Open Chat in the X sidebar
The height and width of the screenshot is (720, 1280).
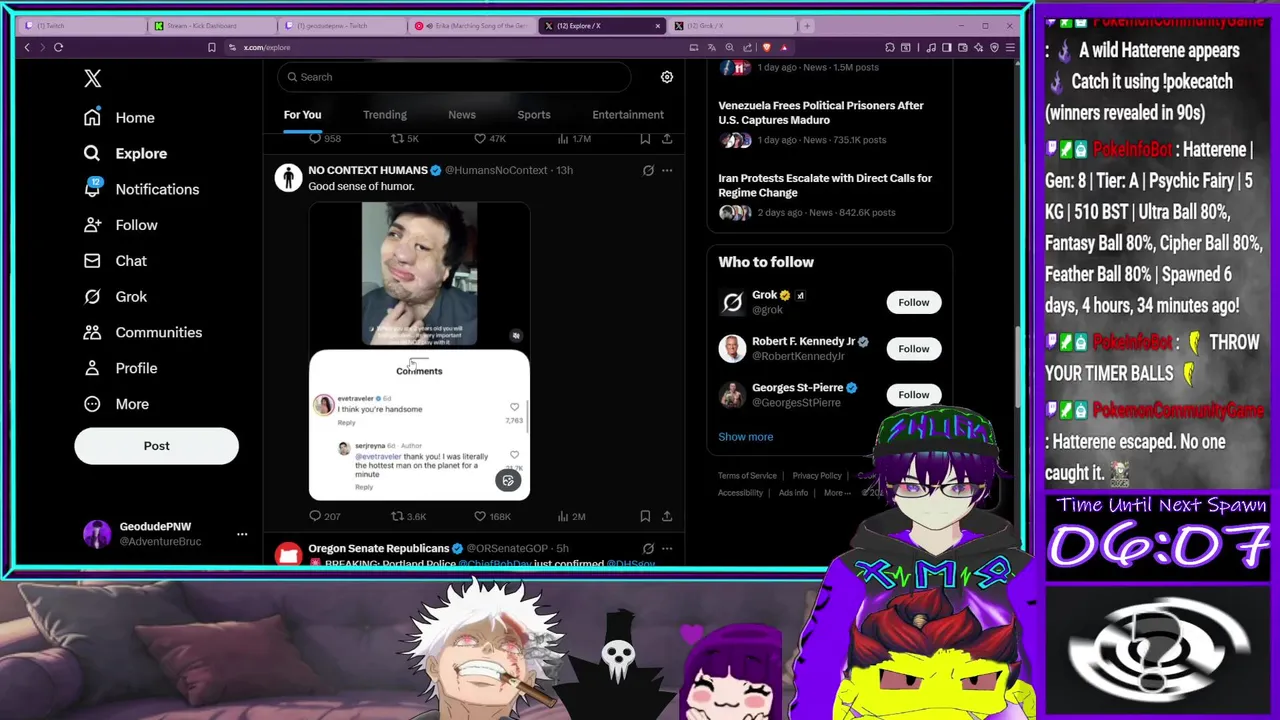pos(115,261)
